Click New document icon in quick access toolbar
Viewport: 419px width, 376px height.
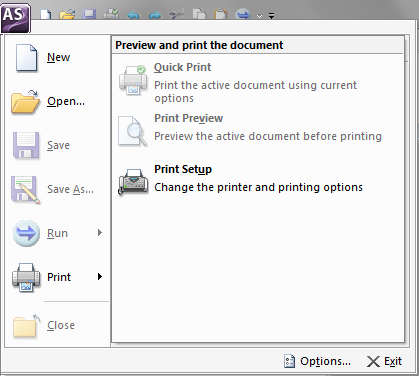(x=46, y=15)
